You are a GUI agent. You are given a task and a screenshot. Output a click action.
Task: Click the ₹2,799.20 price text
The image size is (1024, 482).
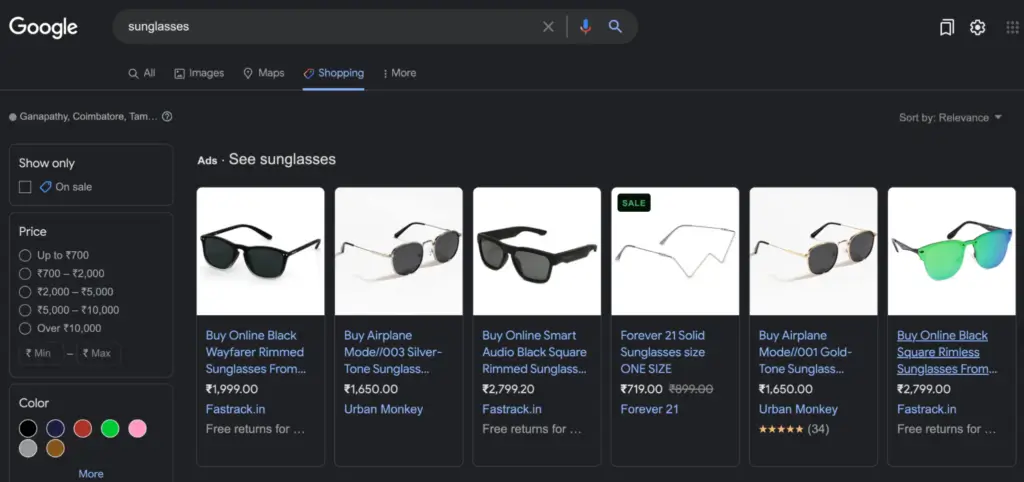coord(508,390)
